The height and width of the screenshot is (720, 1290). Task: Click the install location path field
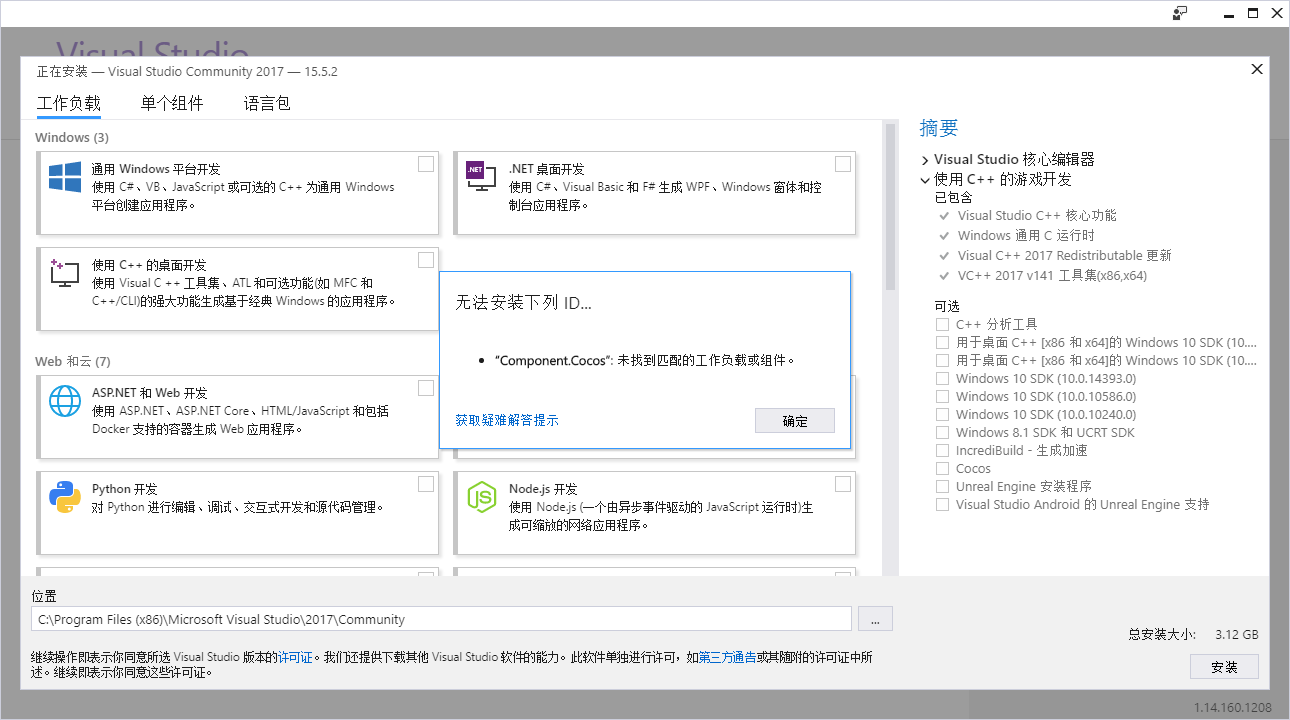coord(441,619)
